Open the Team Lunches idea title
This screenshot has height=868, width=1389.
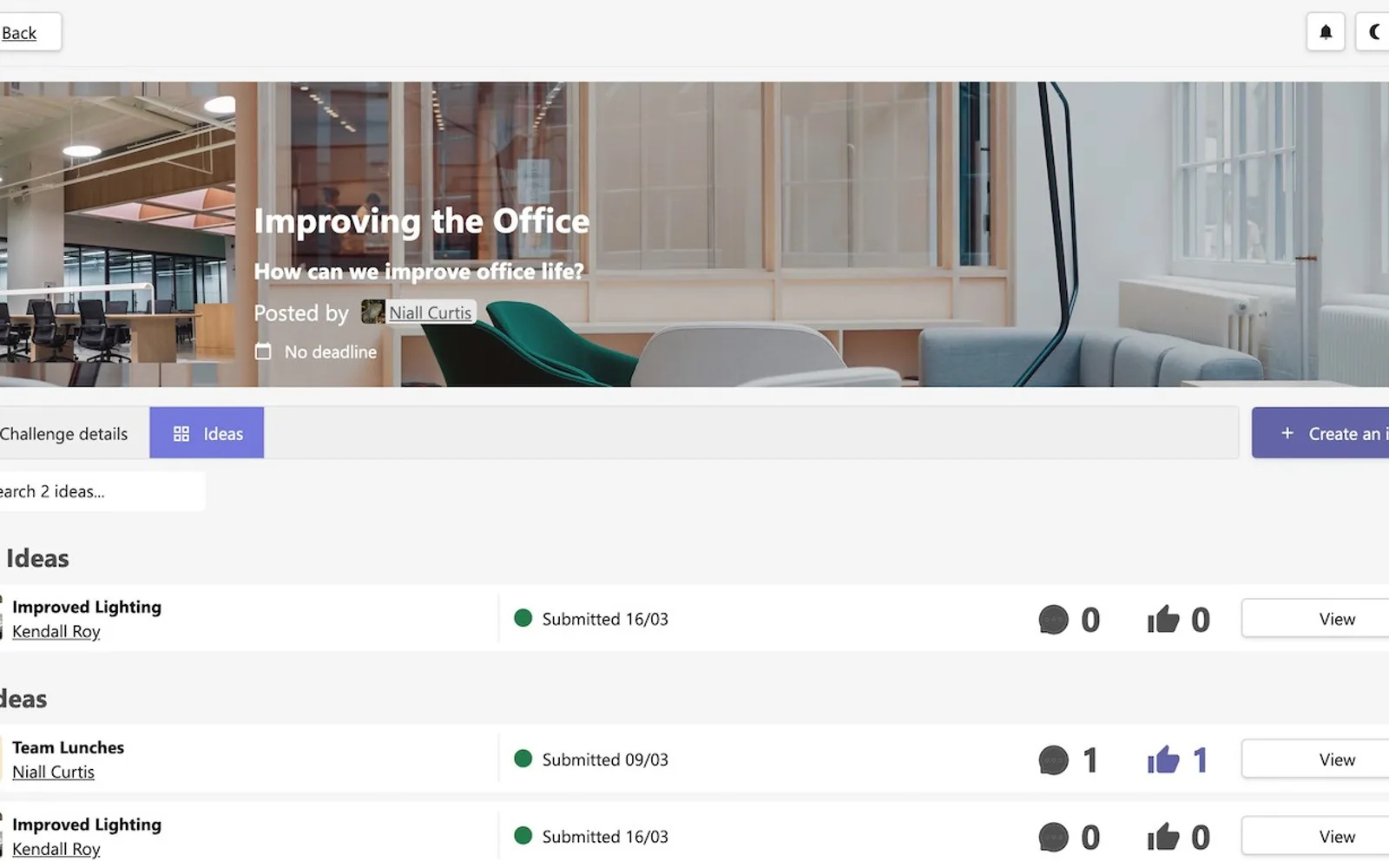pos(68,747)
